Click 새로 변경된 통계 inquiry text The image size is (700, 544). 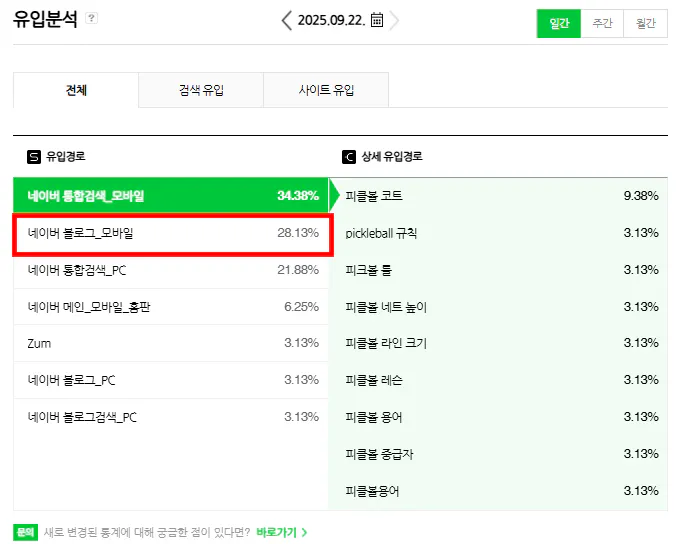point(147,532)
